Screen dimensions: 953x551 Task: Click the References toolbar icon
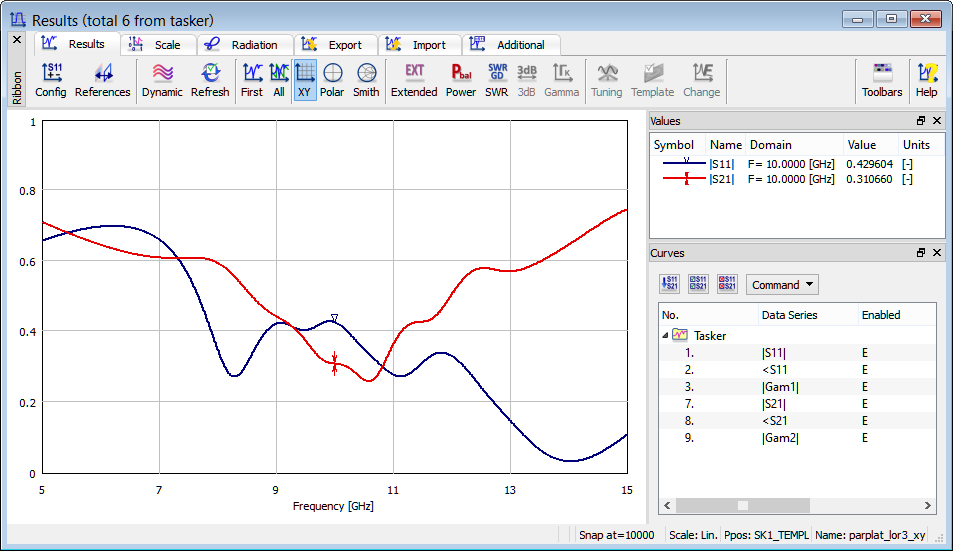tap(103, 80)
